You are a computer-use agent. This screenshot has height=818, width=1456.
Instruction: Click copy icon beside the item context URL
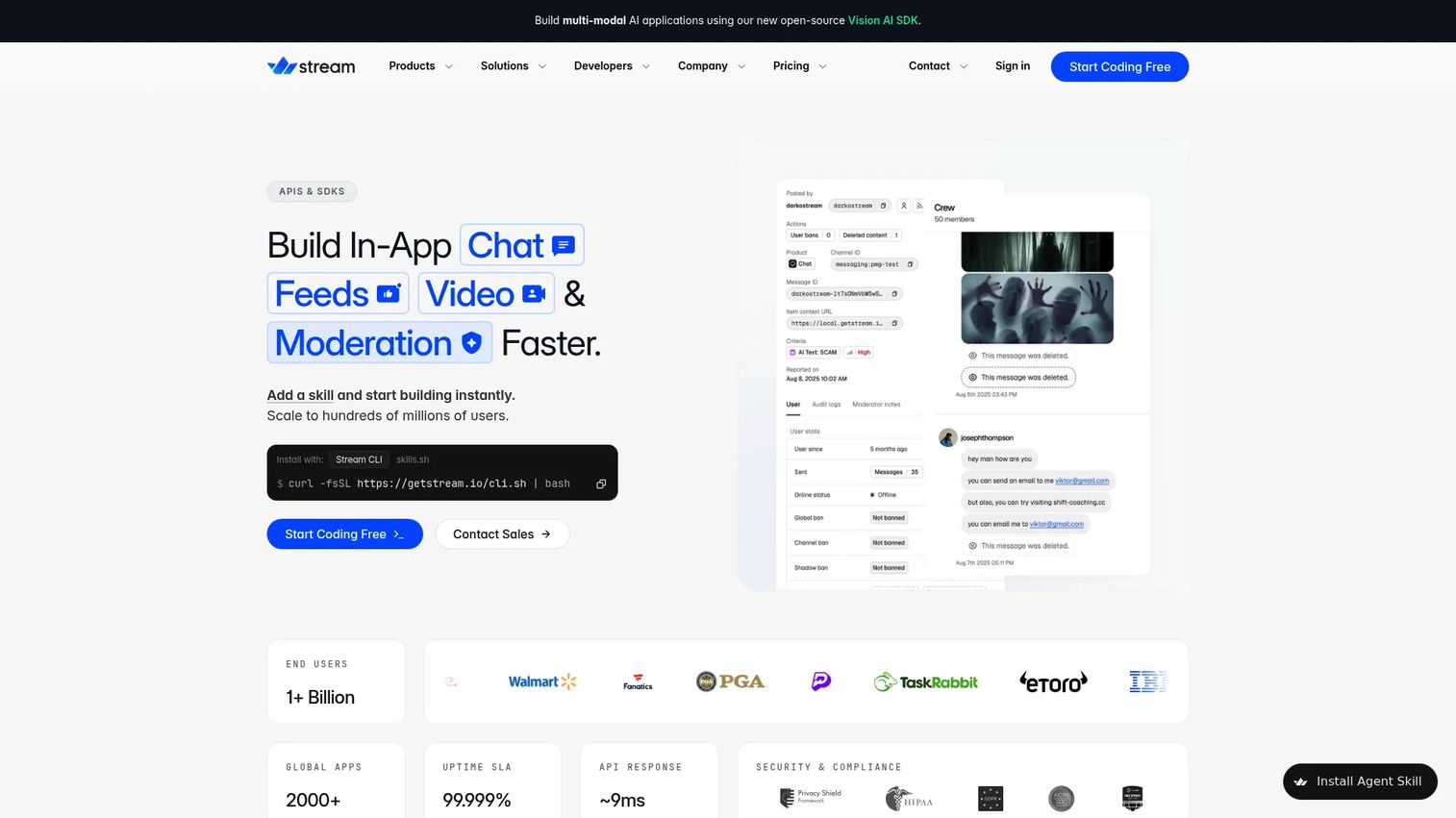coord(894,324)
